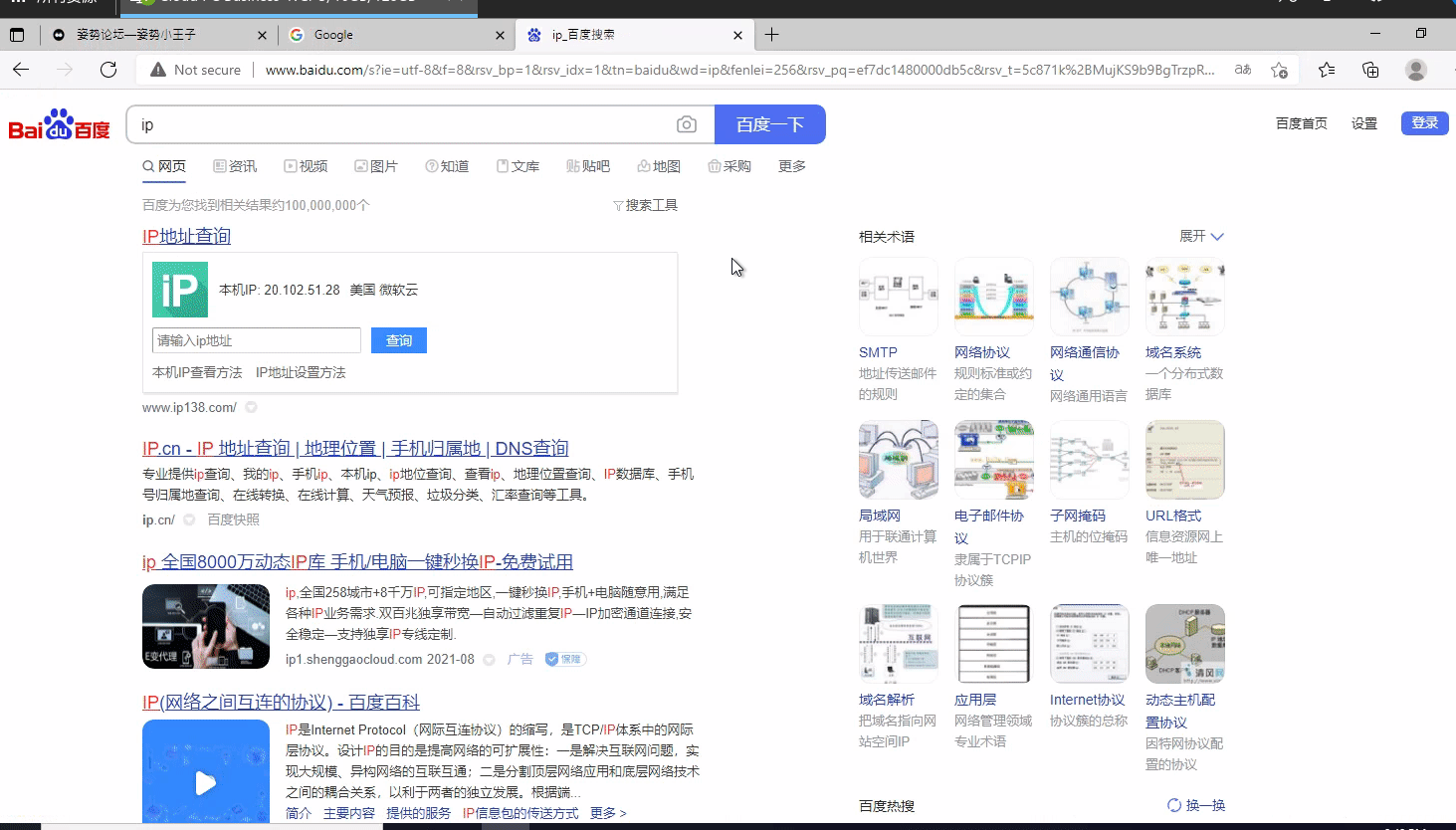The height and width of the screenshot is (830, 1456).
Task: Open the IP.cn result title link
Action: [355, 448]
